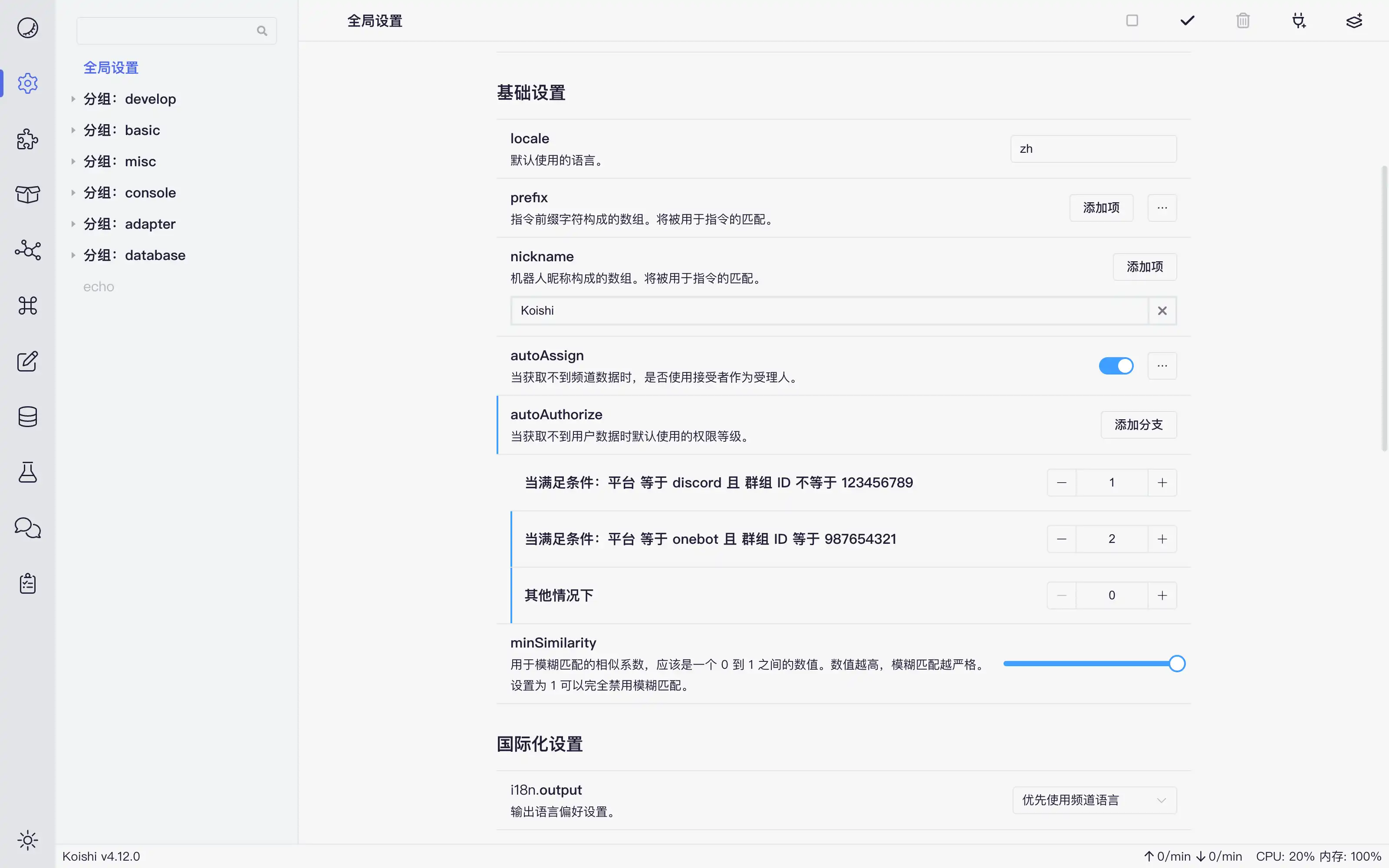Image resolution: width=1389 pixels, height=868 pixels.
Task: Expand the misc group
Action: pos(73,161)
